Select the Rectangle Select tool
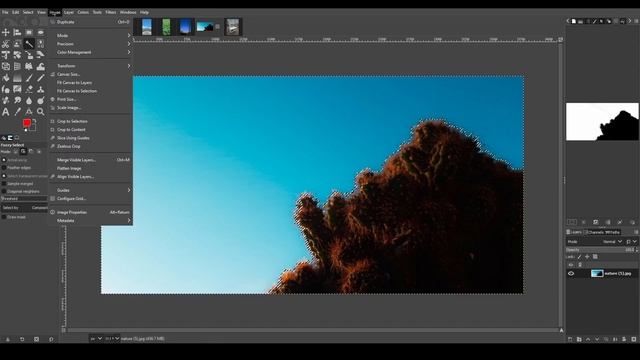This screenshot has height=360, width=640. 29,32
